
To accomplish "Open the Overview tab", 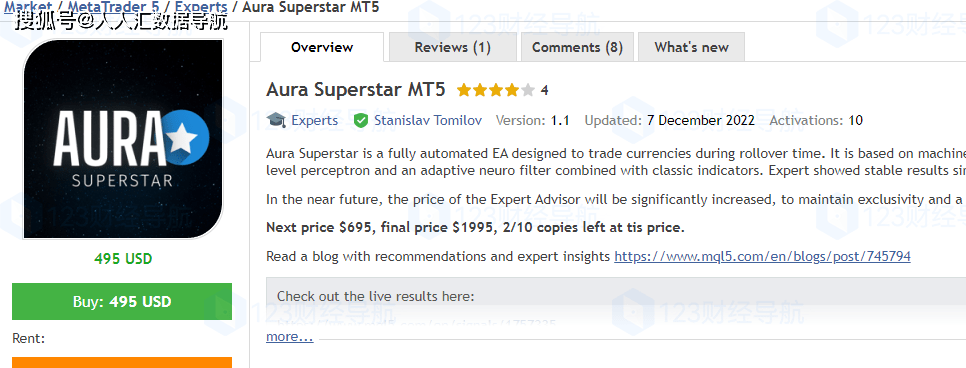I will pos(322,47).
